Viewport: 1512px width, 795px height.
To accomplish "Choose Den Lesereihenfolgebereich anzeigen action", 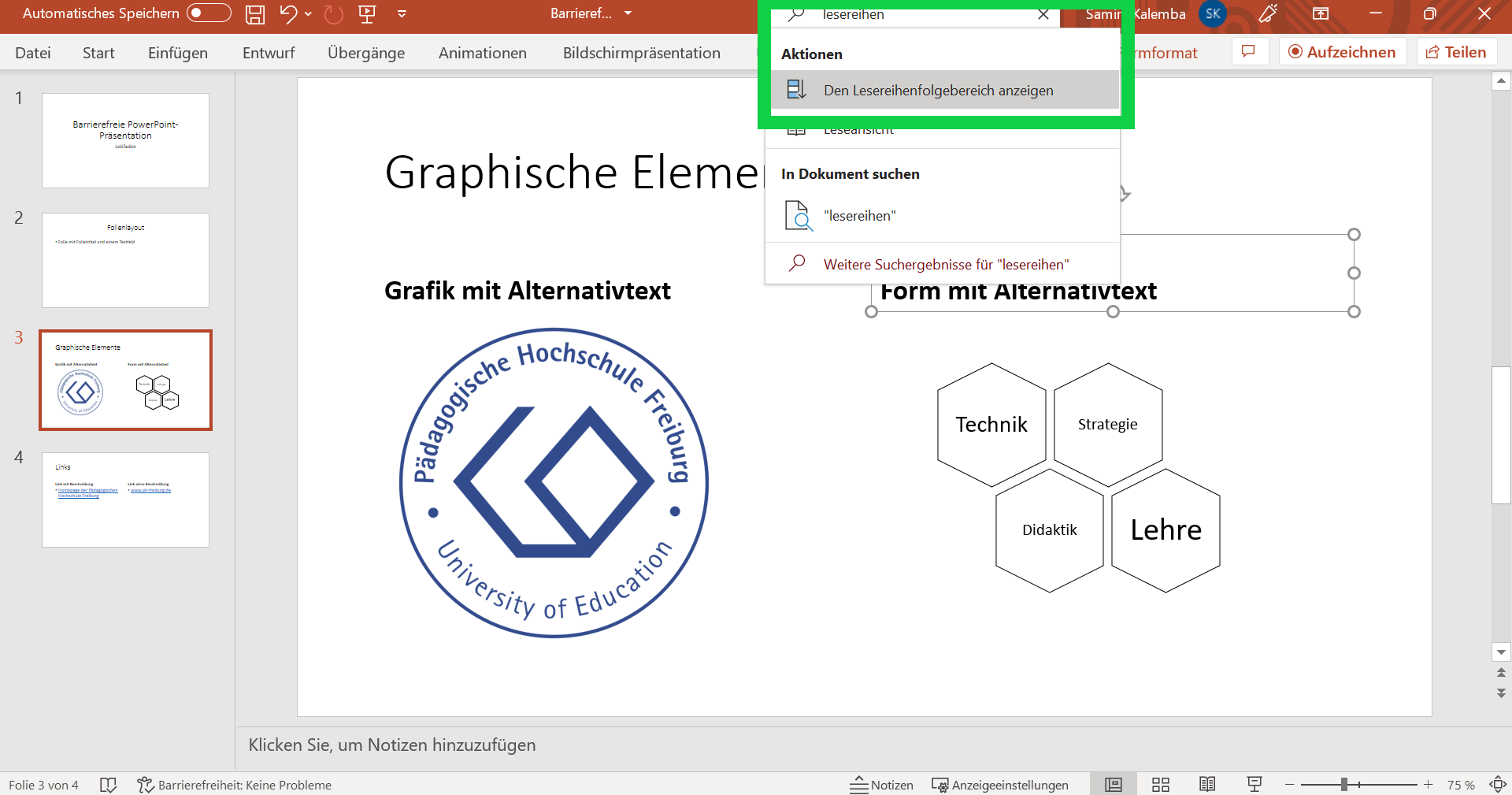I will tap(938, 90).
